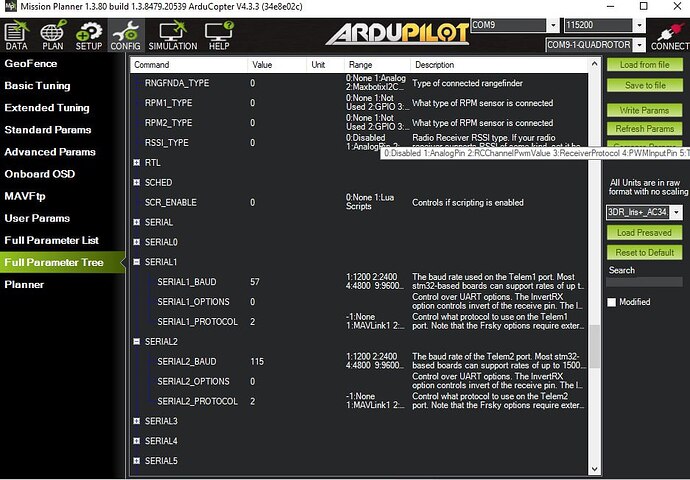Open the CONFIG tuning screen
The height and width of the screenshot is (480, 690).
(125, 35)
